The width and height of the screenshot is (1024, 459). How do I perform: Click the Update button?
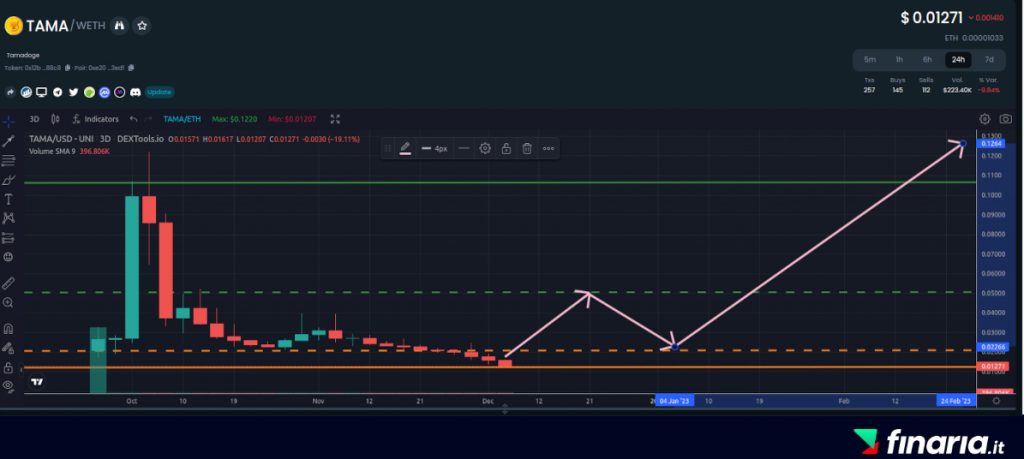tap(159, 92)
